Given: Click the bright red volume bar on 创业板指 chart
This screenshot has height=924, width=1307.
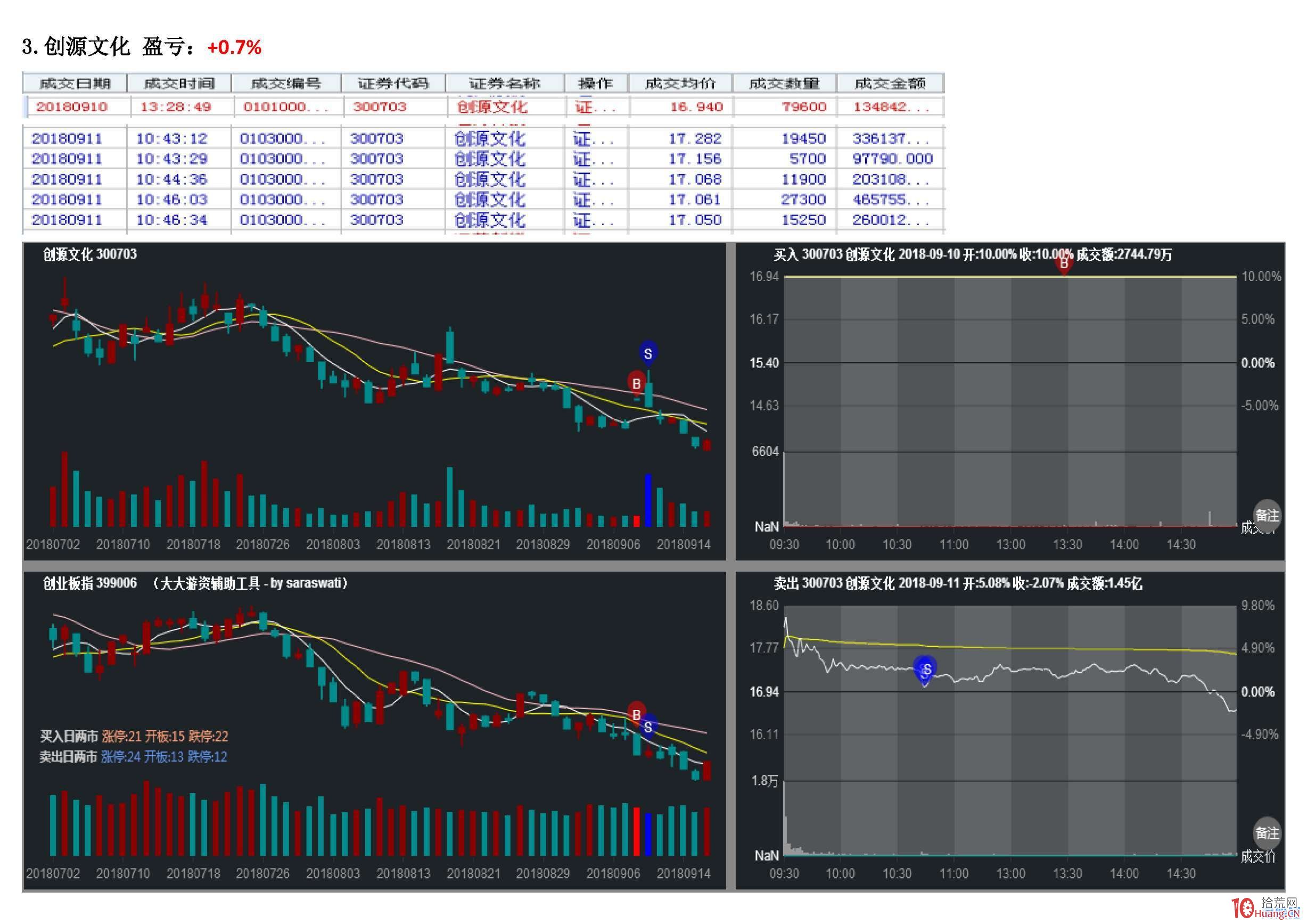Looking at the screenshot, I should coord(636,831).
